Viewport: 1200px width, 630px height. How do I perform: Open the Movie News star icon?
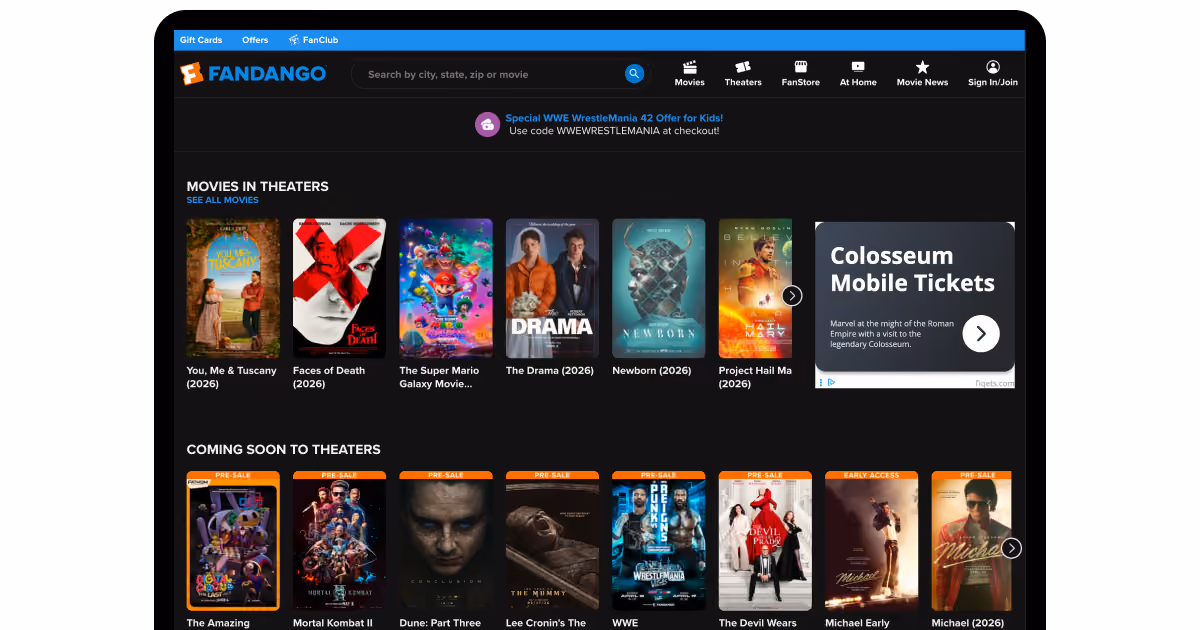click(922, 67)
